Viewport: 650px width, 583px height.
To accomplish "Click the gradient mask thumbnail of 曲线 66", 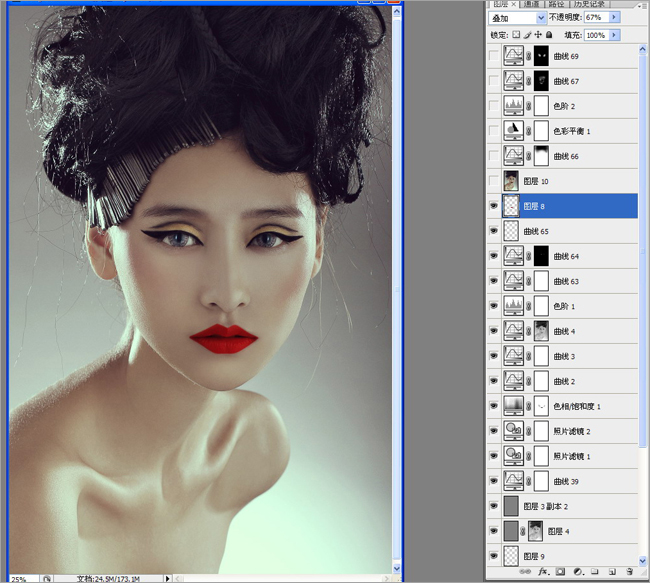I will 541,156.
